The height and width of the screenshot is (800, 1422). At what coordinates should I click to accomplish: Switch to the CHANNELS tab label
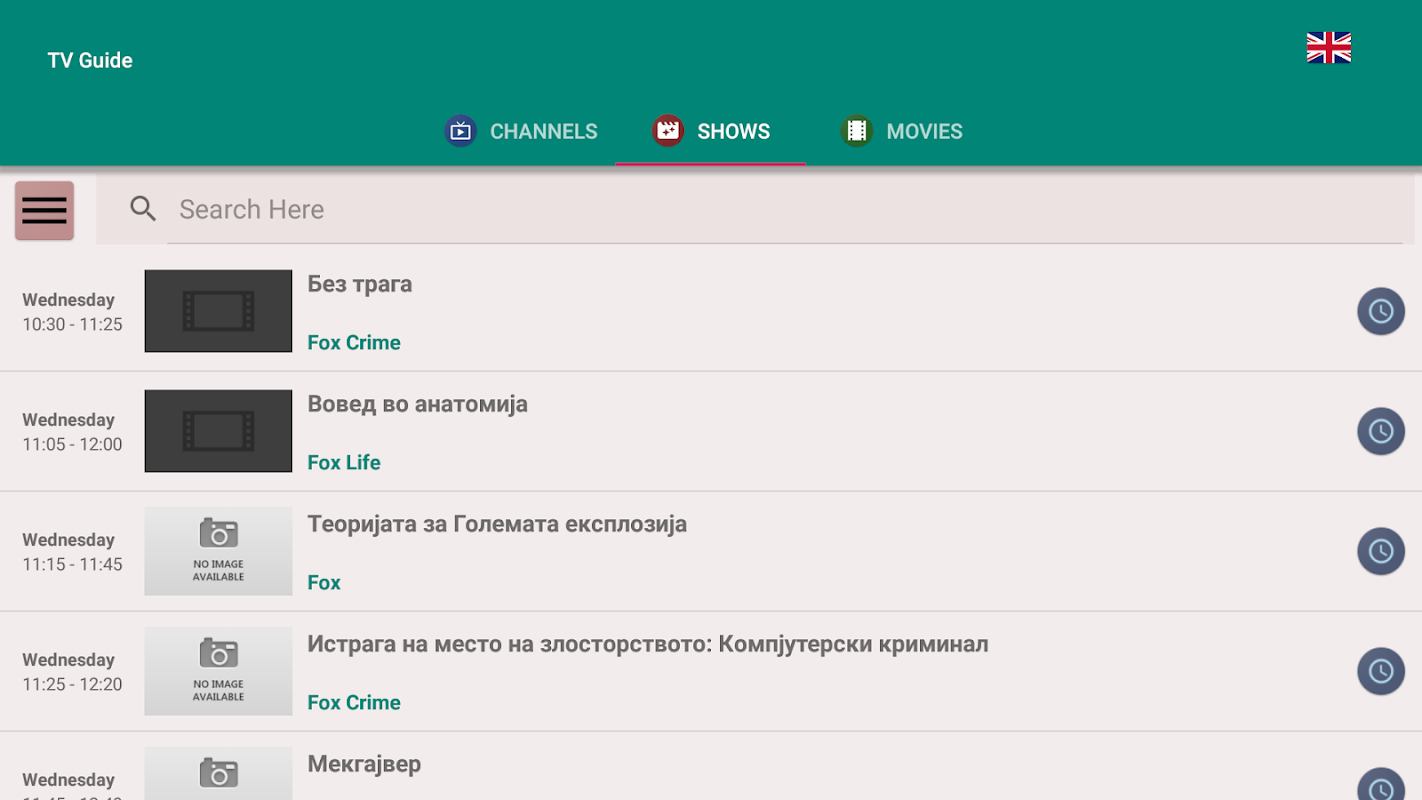point(543,132)
